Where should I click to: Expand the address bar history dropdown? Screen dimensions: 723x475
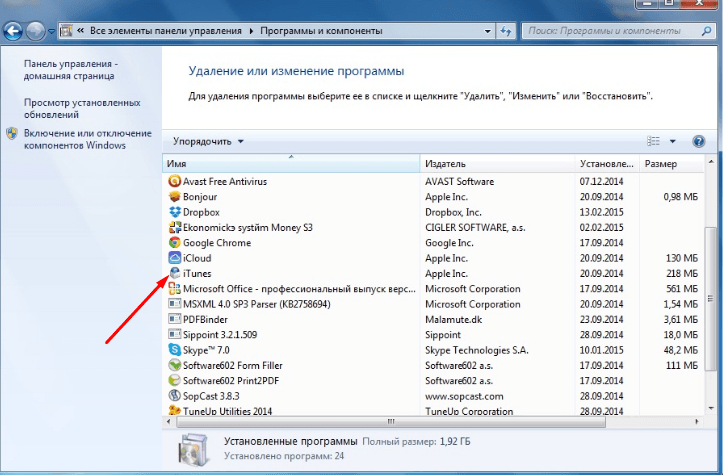(487, 31)
